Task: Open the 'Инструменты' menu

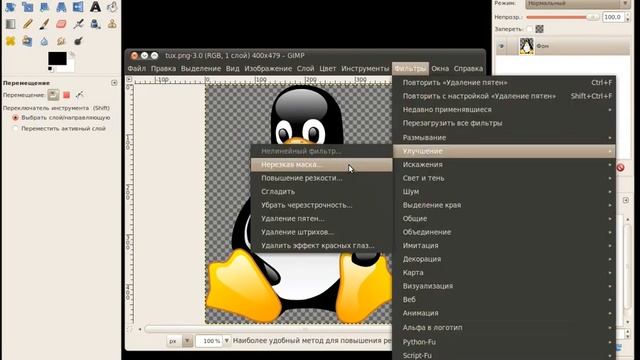Action: click(365, 69)
